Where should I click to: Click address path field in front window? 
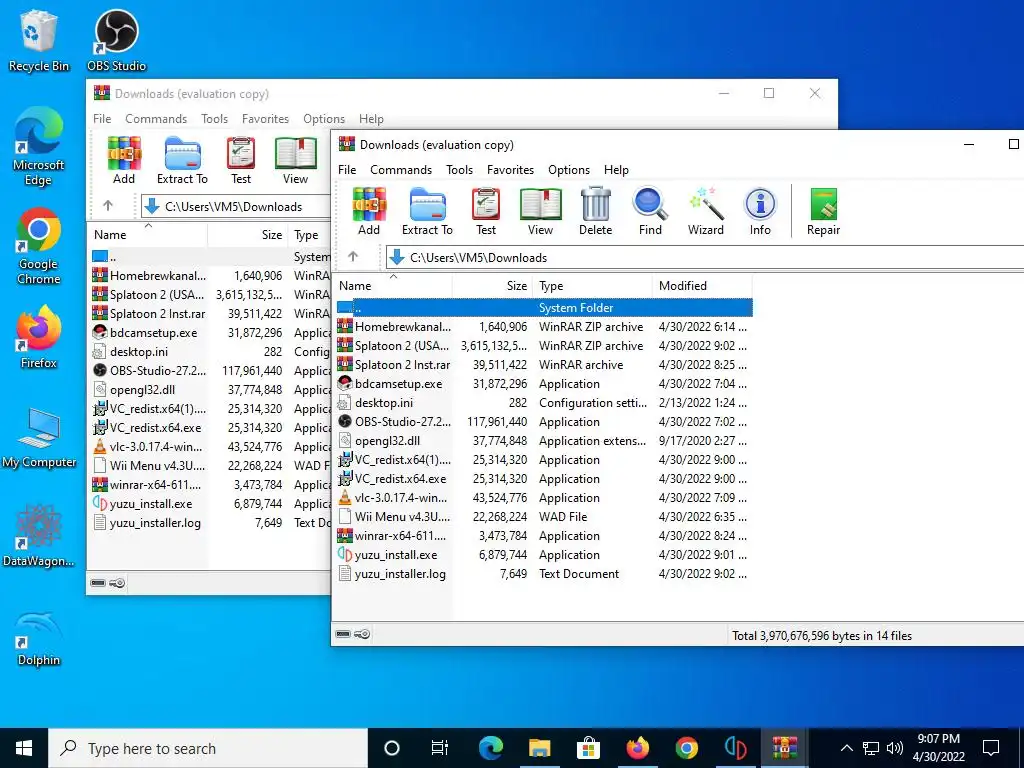pyautogui.click(x=705, y=257)
